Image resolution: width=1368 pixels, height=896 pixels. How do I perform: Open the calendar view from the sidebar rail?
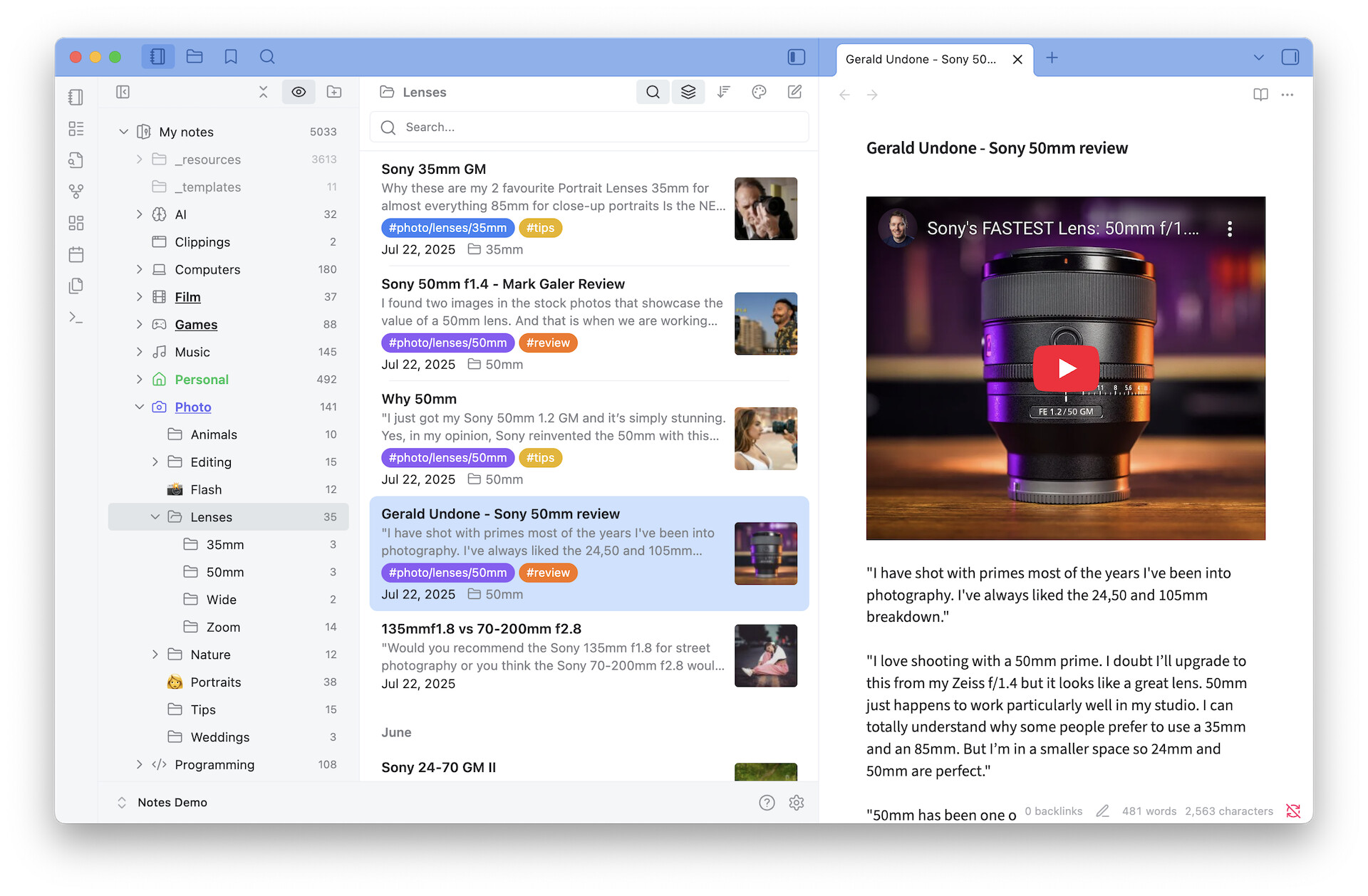point(76,254)
